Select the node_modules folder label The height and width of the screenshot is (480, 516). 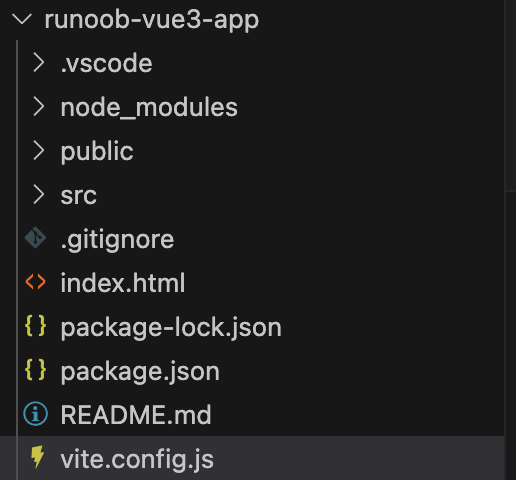point(149,108)
